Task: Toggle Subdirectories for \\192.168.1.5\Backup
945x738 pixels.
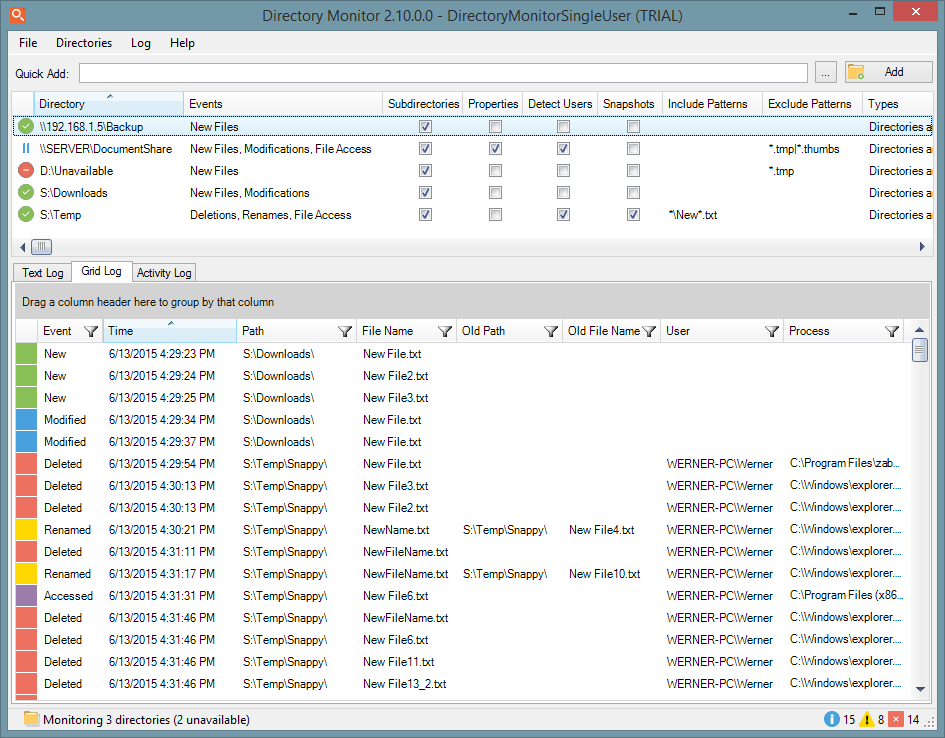Action: pos(425,127)
